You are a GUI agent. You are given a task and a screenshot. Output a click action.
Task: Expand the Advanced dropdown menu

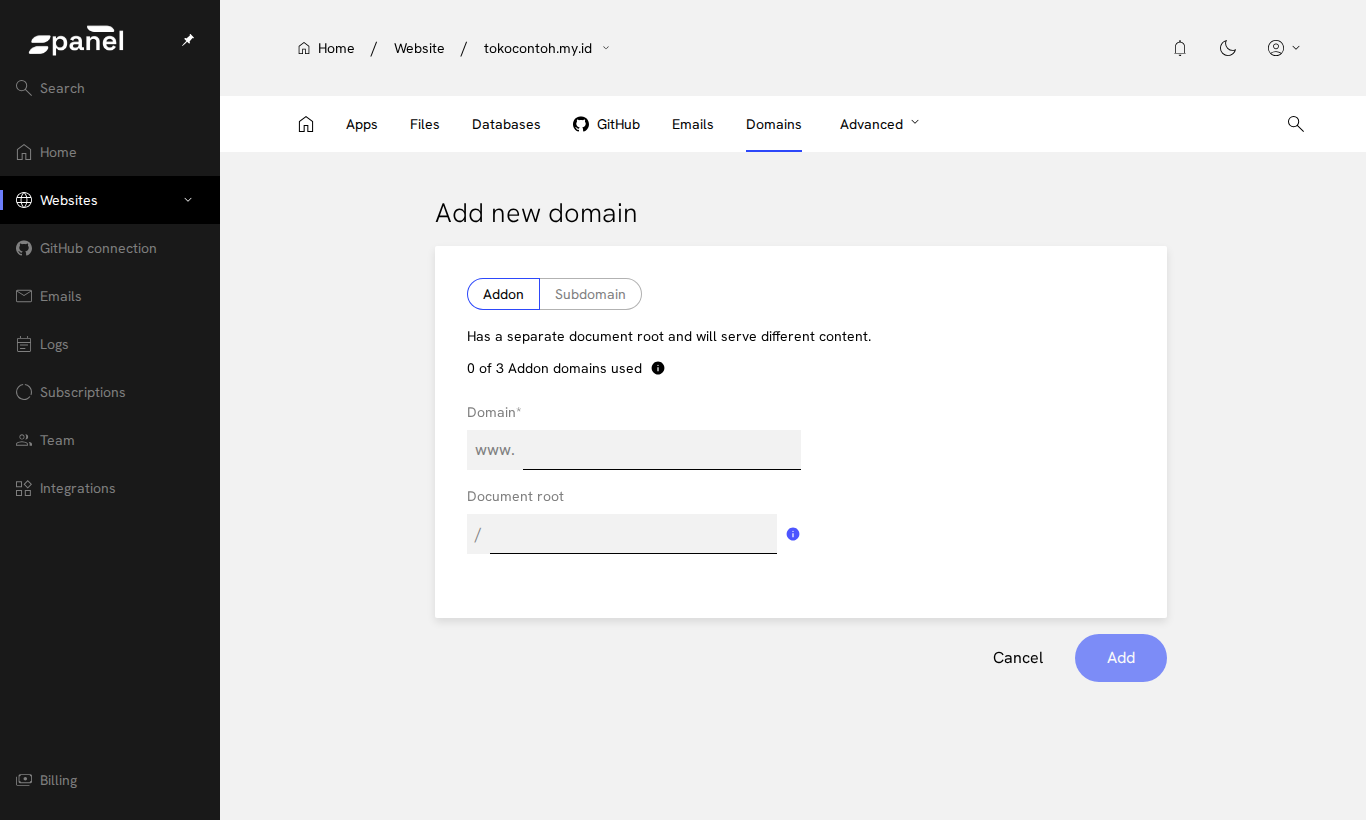pos(879,124)
